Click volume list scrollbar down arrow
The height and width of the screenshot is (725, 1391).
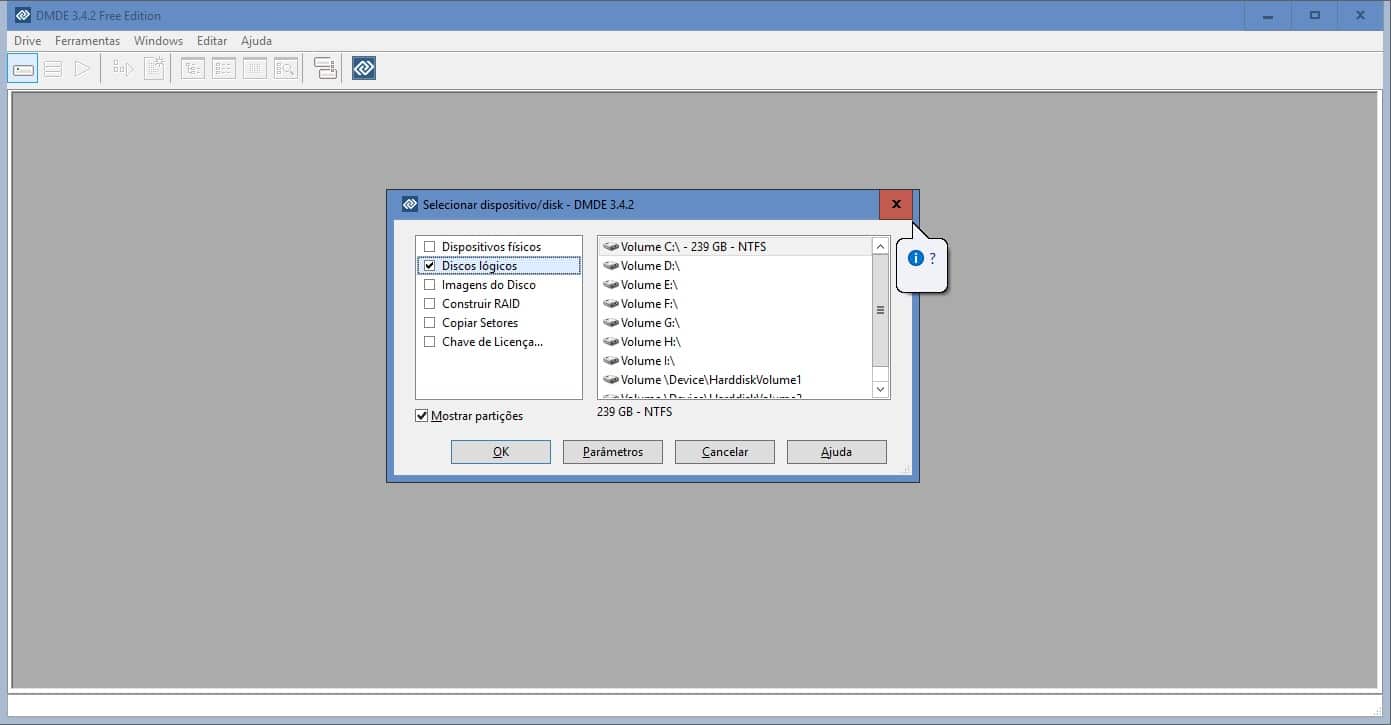(x=880, y=389)
